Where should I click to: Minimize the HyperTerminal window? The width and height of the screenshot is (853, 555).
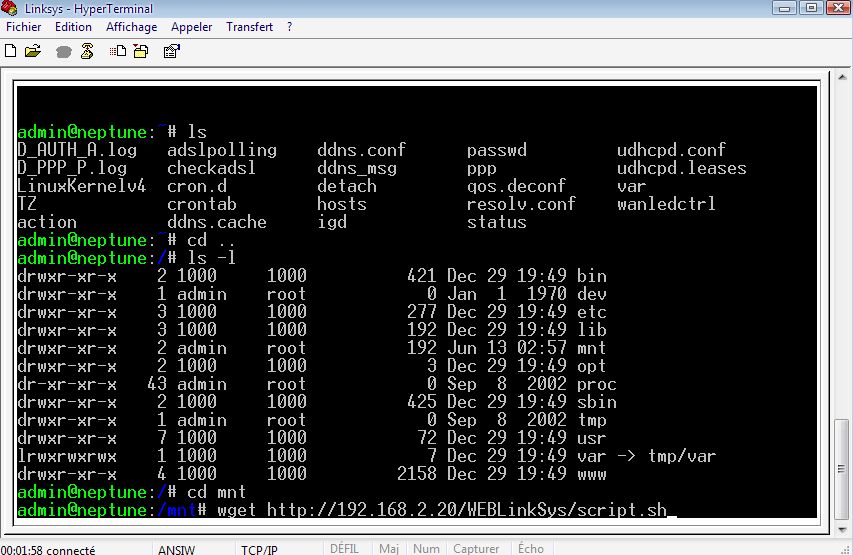[784, 8]
